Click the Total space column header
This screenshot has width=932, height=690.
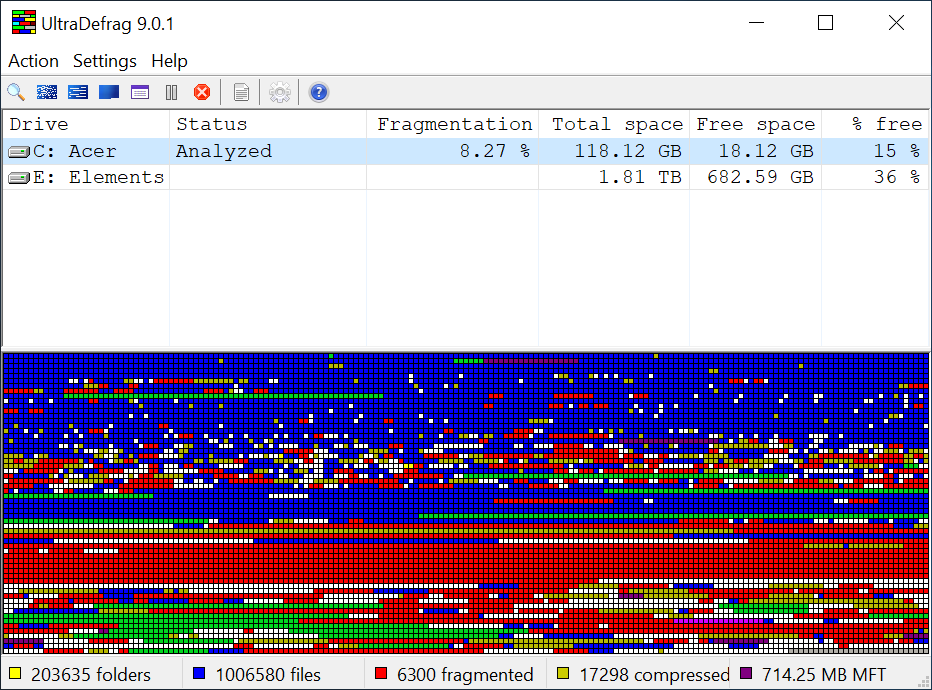[616, 125]
